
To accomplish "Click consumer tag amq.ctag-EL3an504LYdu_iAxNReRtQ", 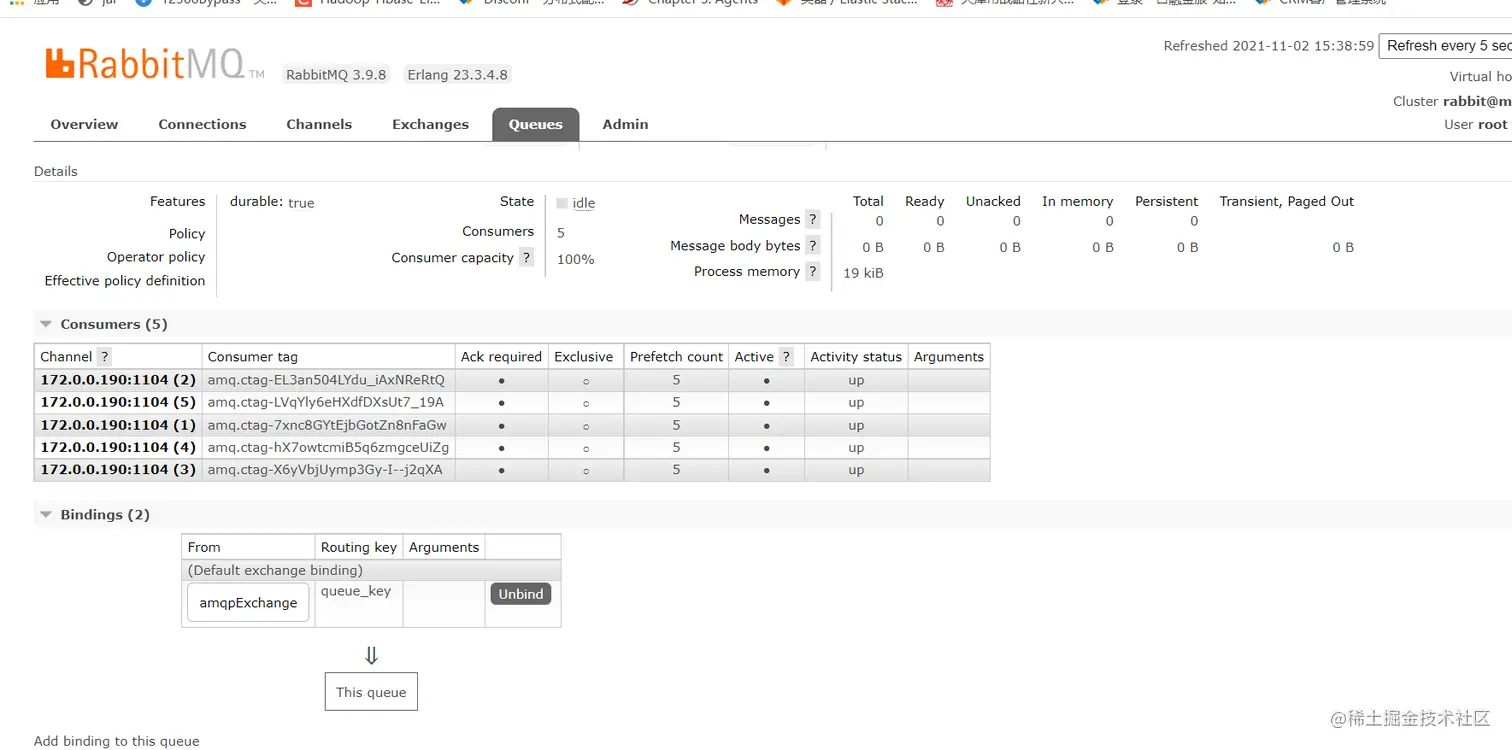I will (x=326, y=380).
